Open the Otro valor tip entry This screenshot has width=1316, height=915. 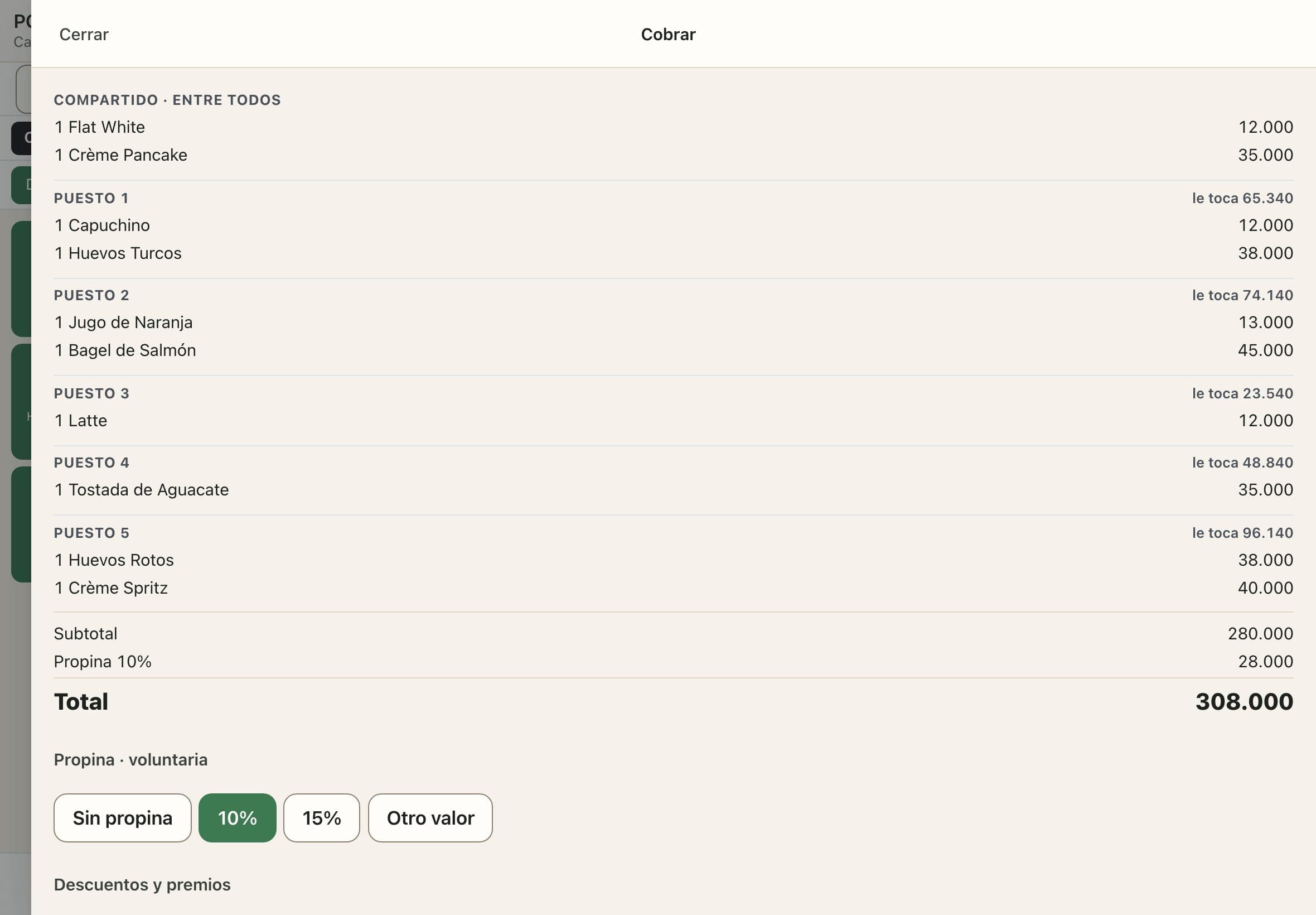430,817
